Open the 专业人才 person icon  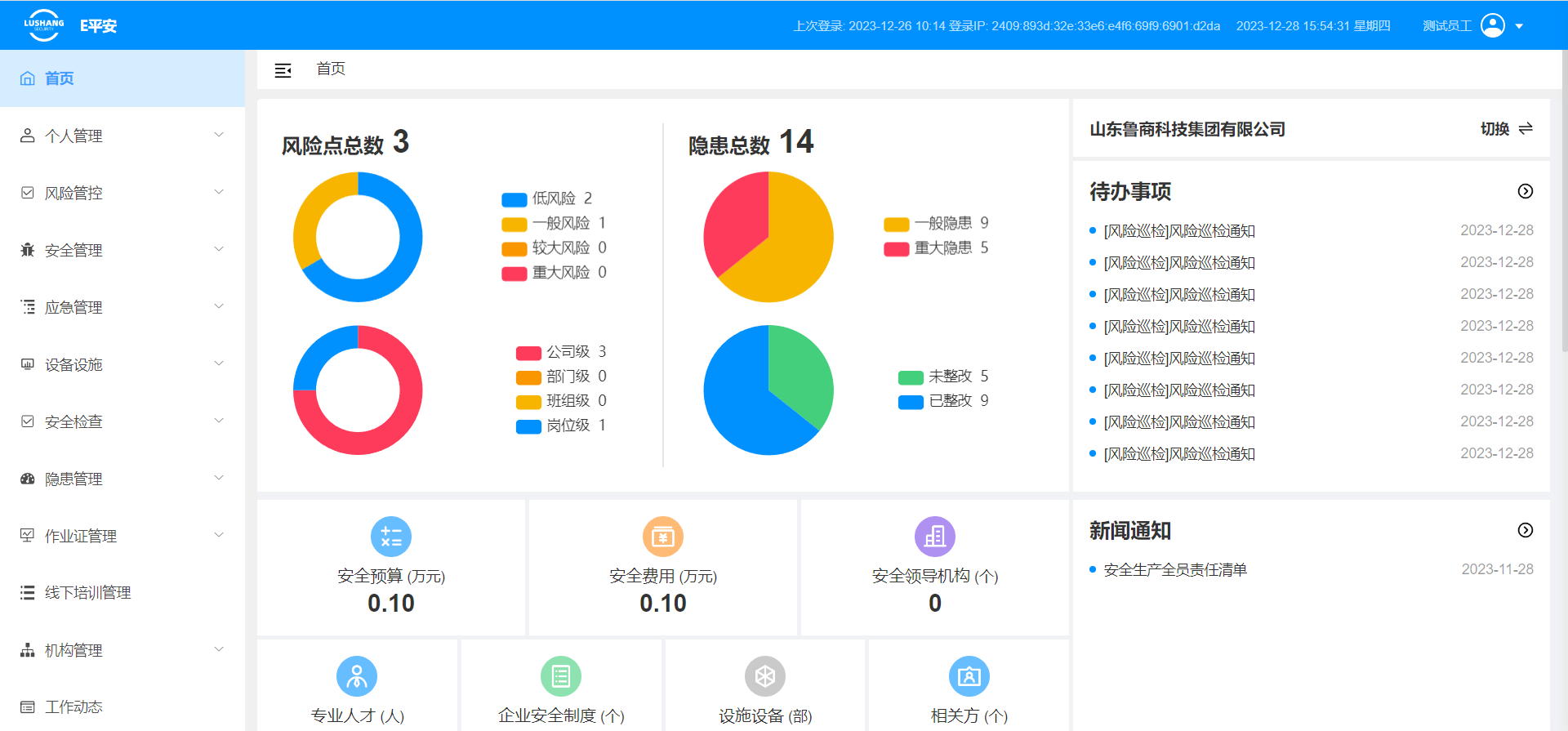point(357,676)
